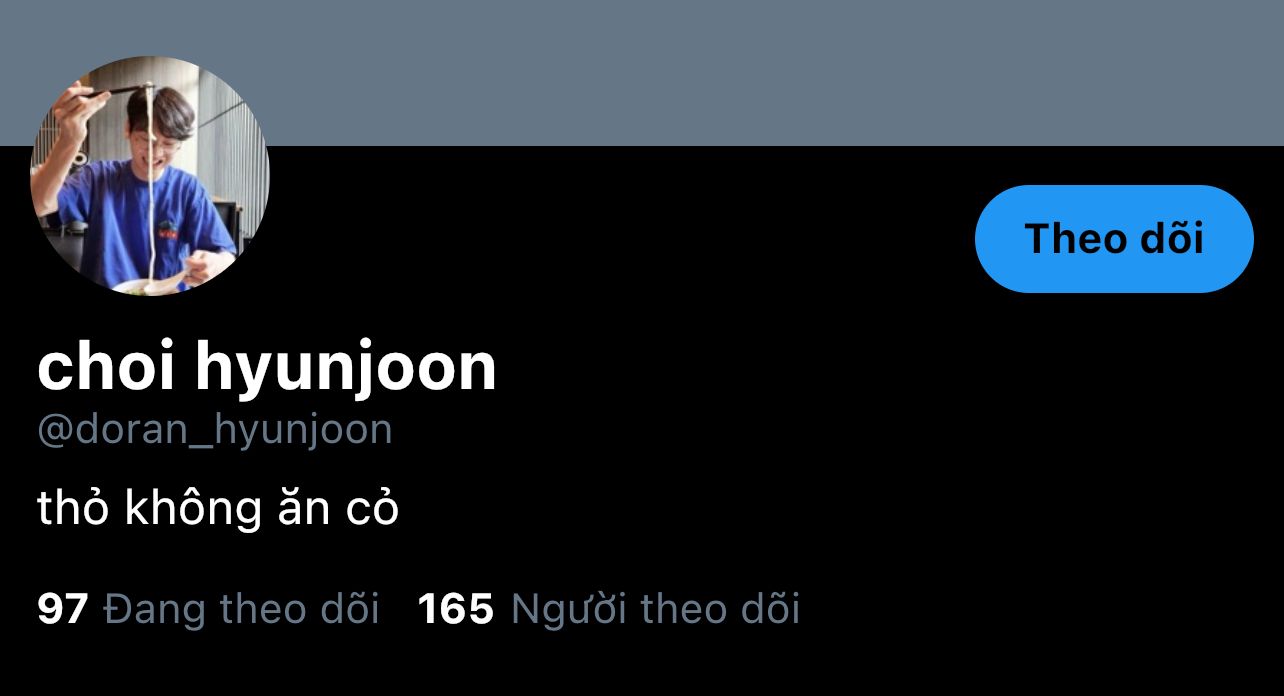
Task: Click the word hyunjoon in display name
Action: (346, 370)
